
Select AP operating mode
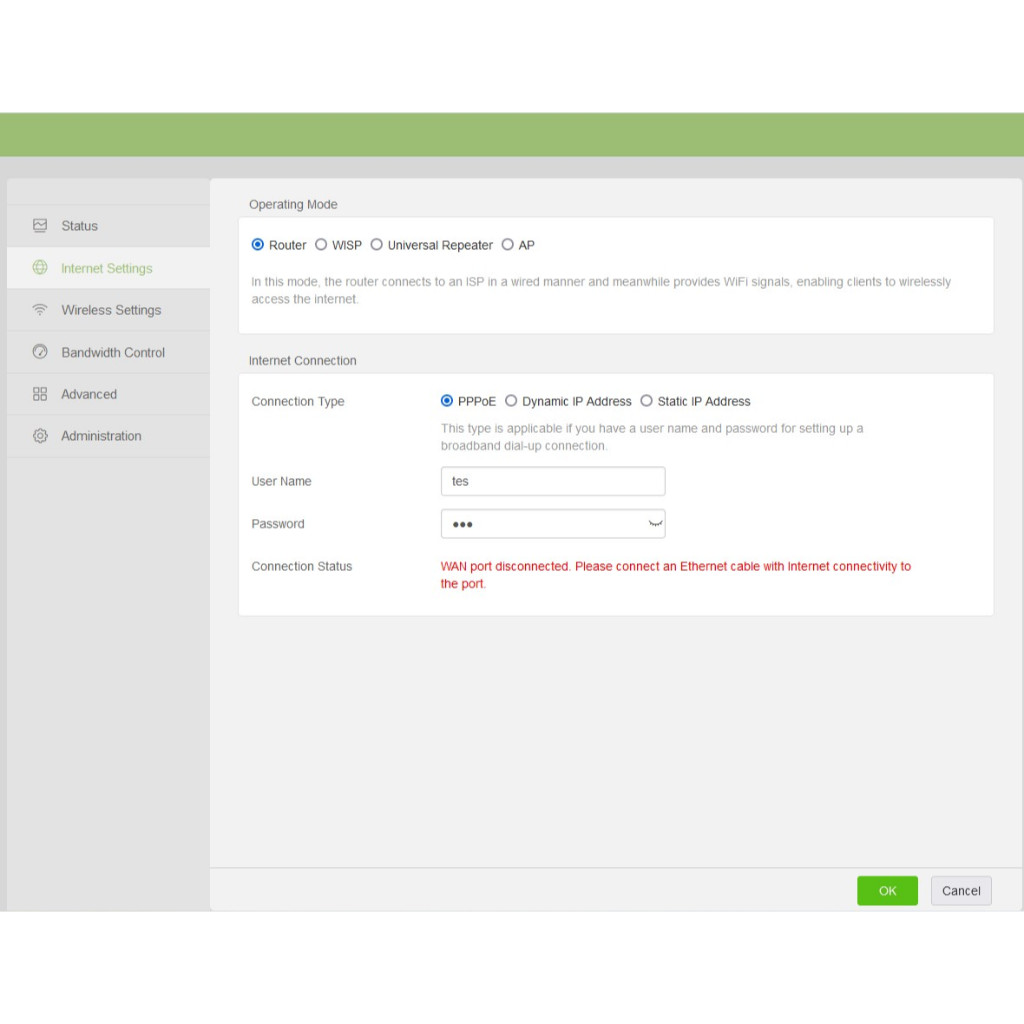pos(508,245)
